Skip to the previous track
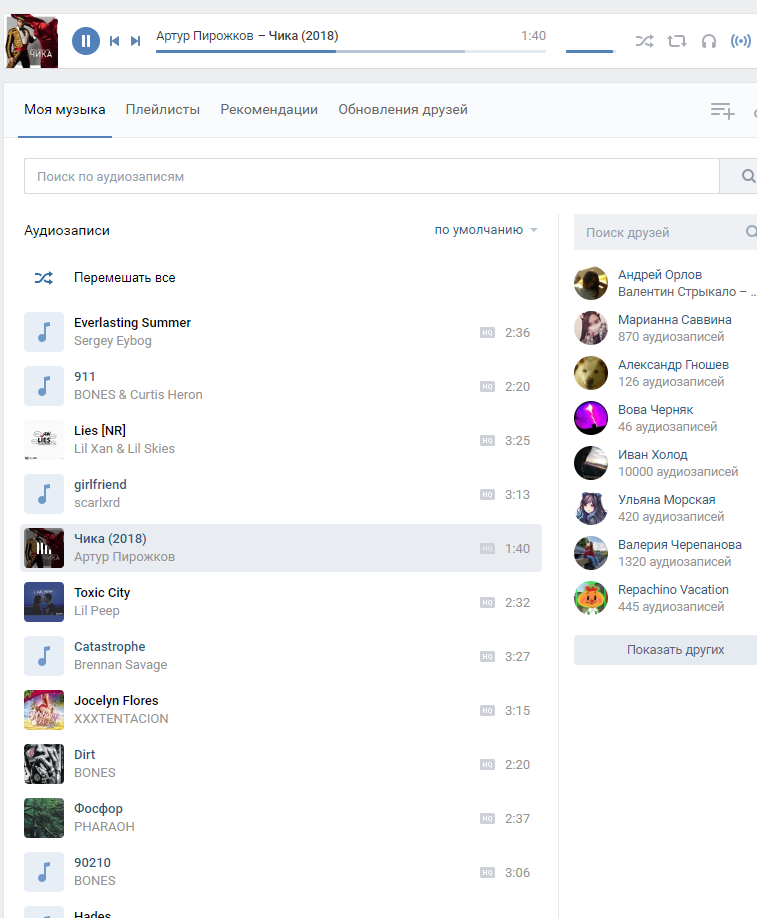This screenshot has width=757, height=918. (x=115, y=41)
